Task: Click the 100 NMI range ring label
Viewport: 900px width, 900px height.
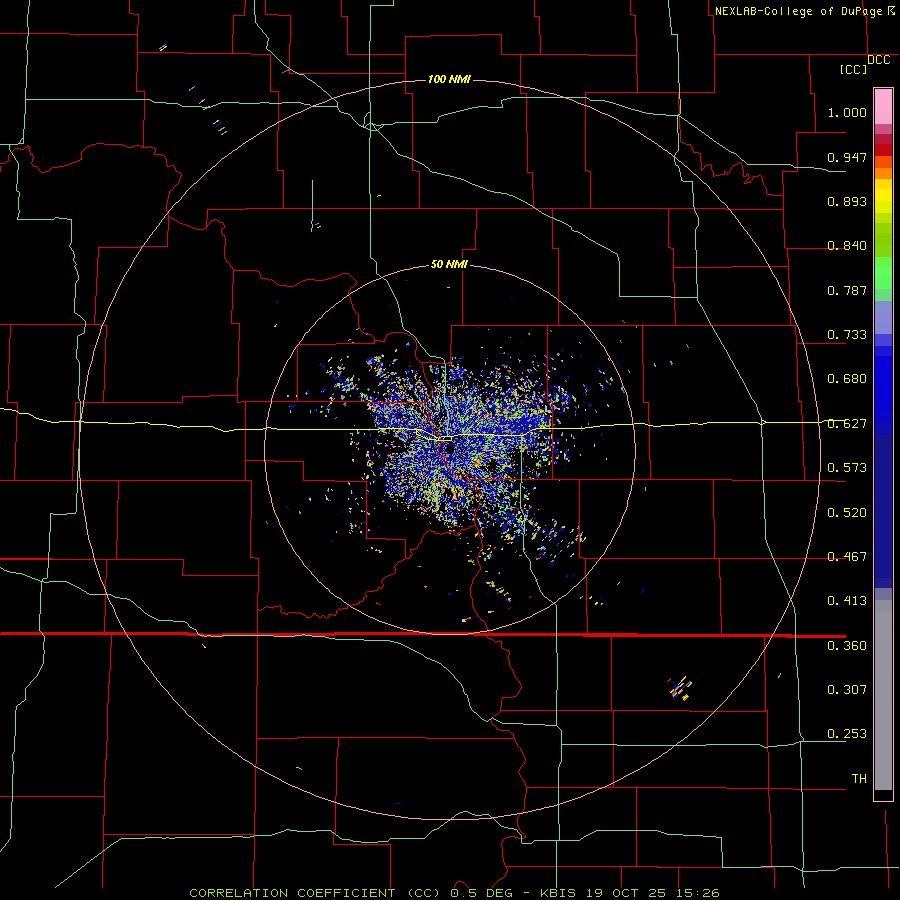Action: pos(449,79)
